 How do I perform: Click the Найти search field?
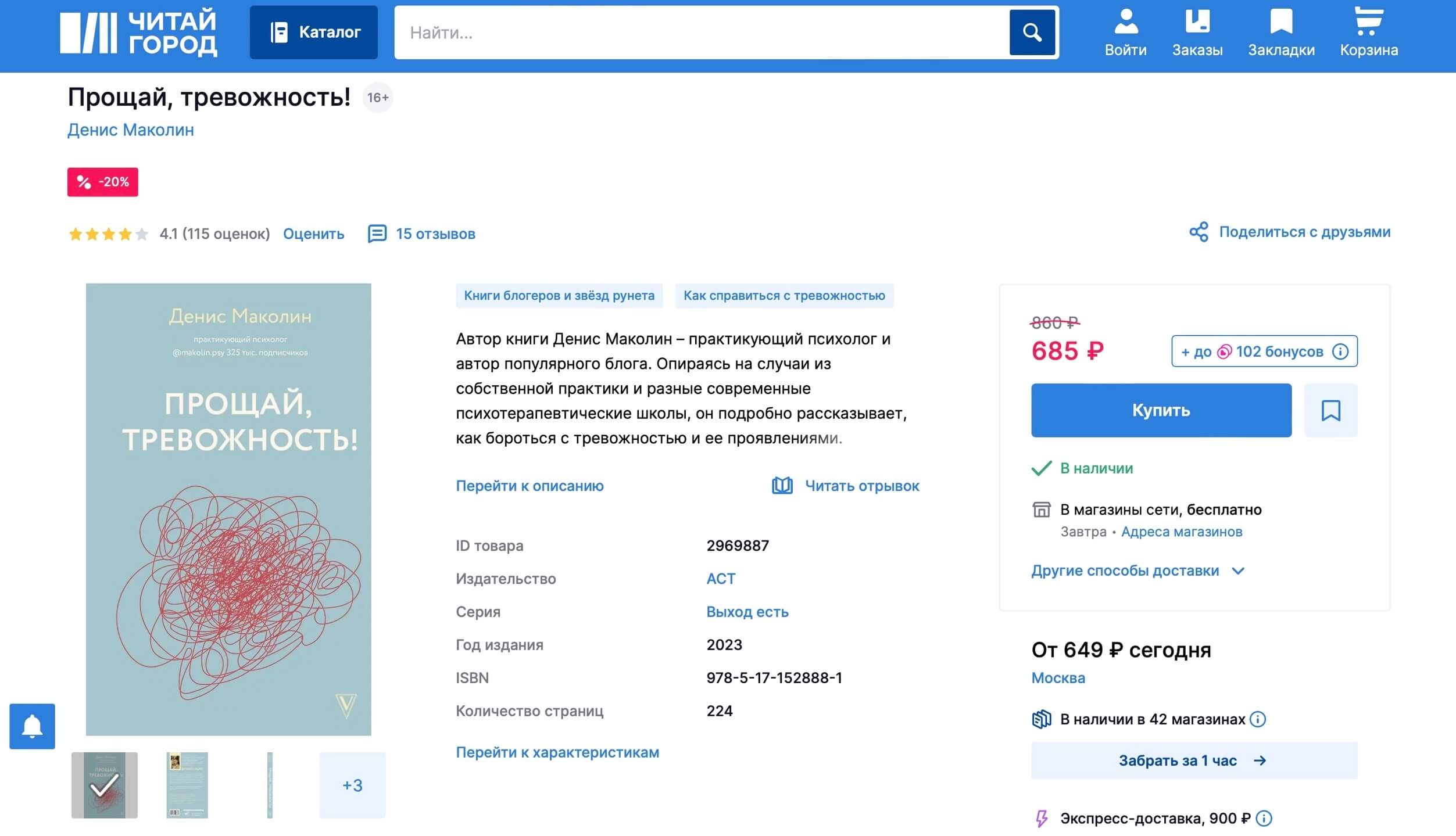pyautogui.click(x=701, y=33)
